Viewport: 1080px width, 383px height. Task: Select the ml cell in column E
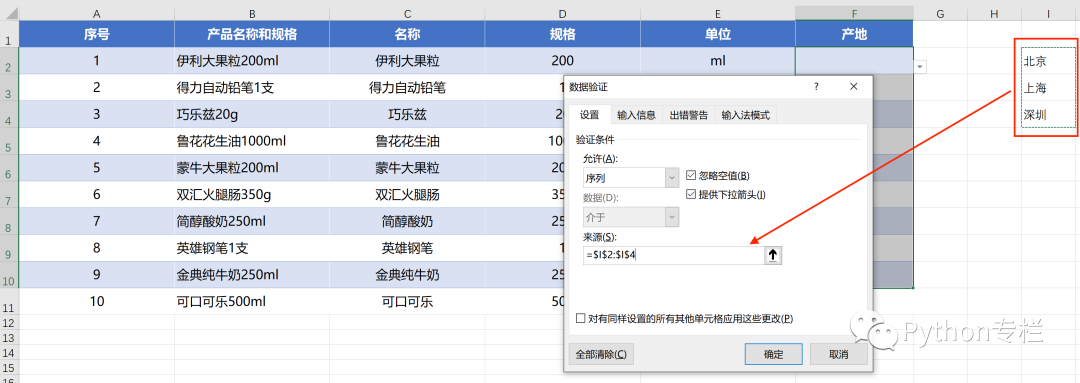(x=718, y=61)
